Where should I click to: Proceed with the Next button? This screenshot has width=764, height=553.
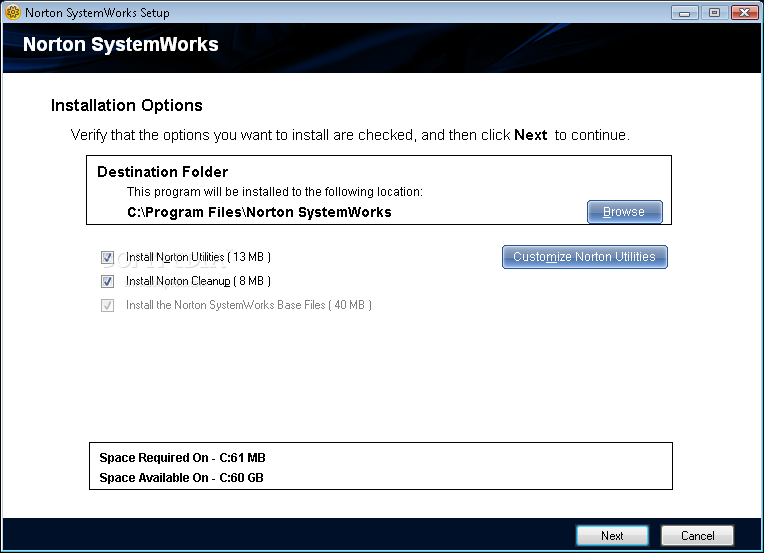click(x=612, y=535)
